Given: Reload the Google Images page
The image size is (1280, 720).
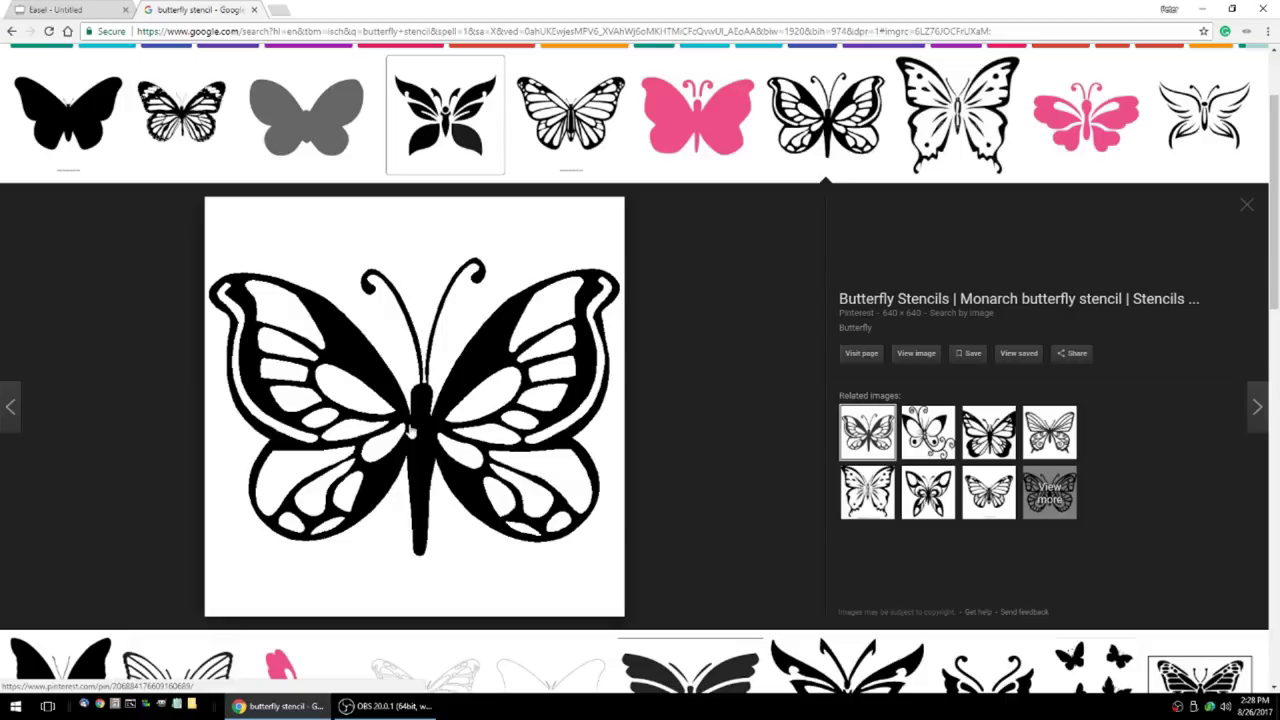Looking at the screenshot, I should [48, 31].
